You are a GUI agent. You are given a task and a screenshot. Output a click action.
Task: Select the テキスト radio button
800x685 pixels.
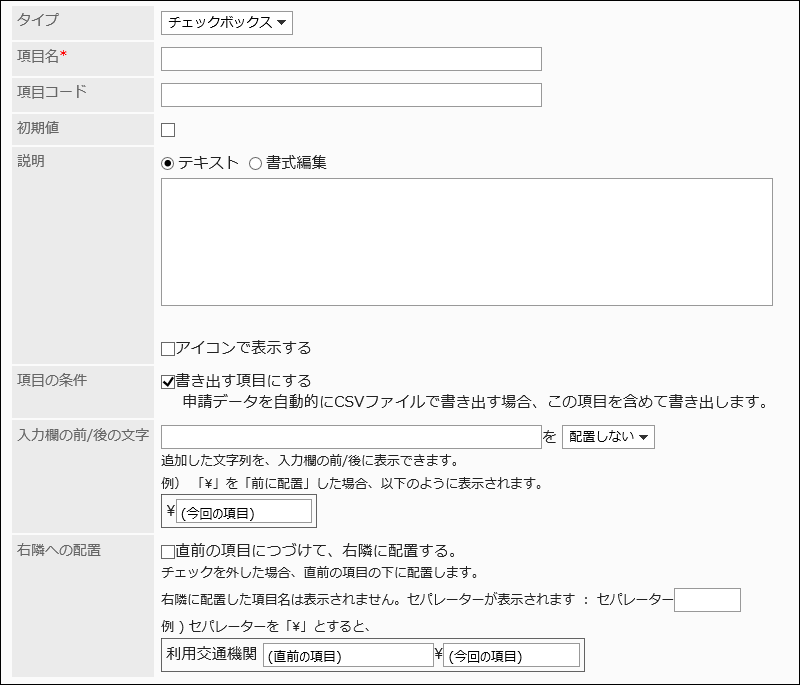(167, 163)
